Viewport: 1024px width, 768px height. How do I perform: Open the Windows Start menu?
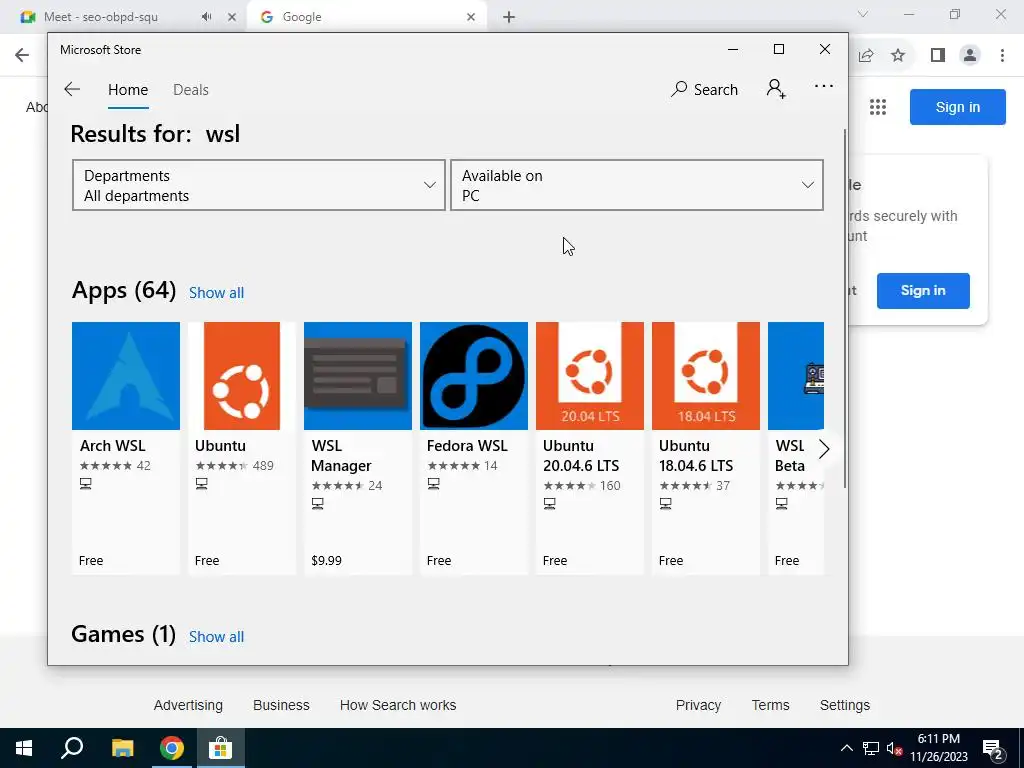[24, 748]
